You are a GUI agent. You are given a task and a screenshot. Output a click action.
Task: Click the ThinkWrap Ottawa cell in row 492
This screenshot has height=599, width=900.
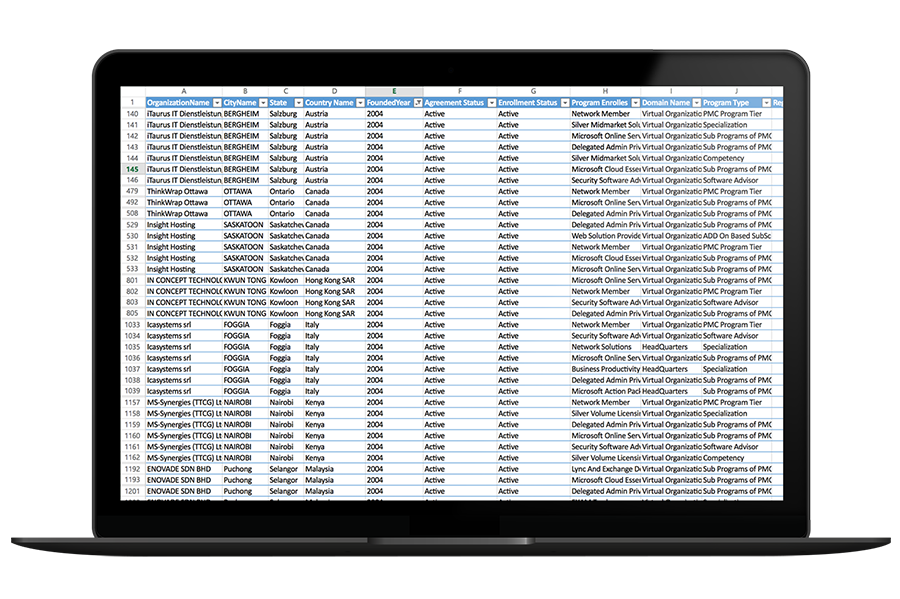(184, 203)
